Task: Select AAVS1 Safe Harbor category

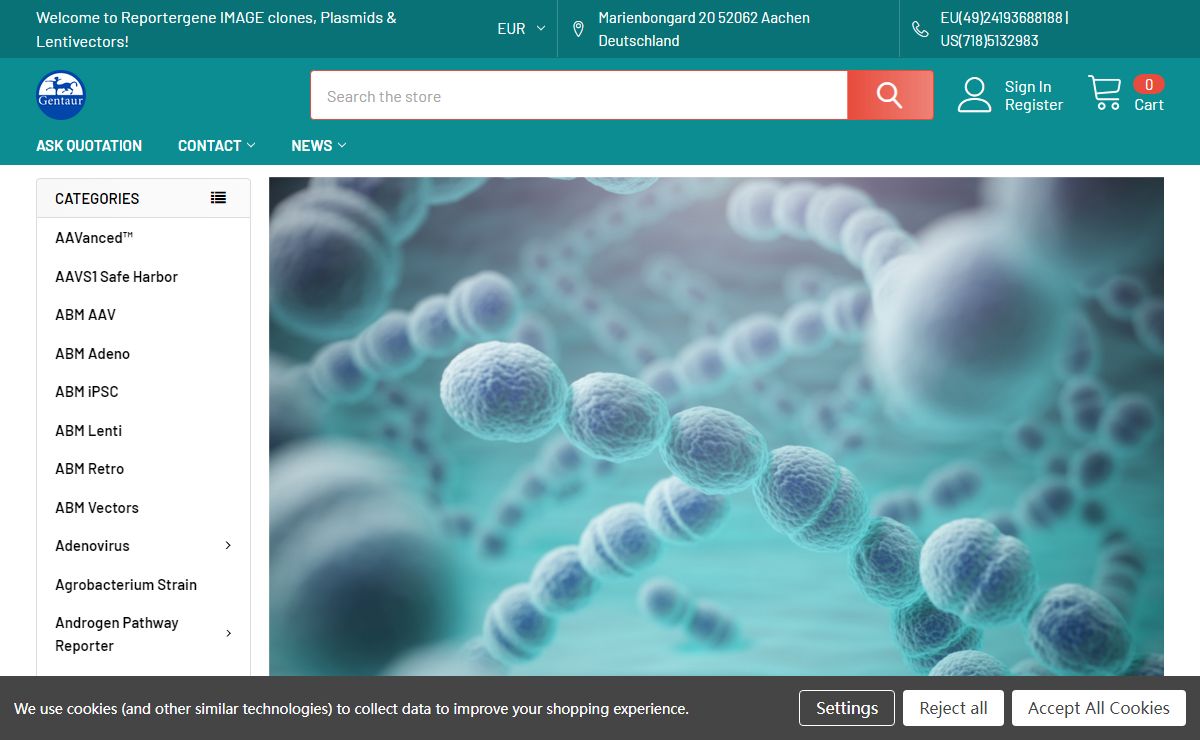Action: point(116,277)
